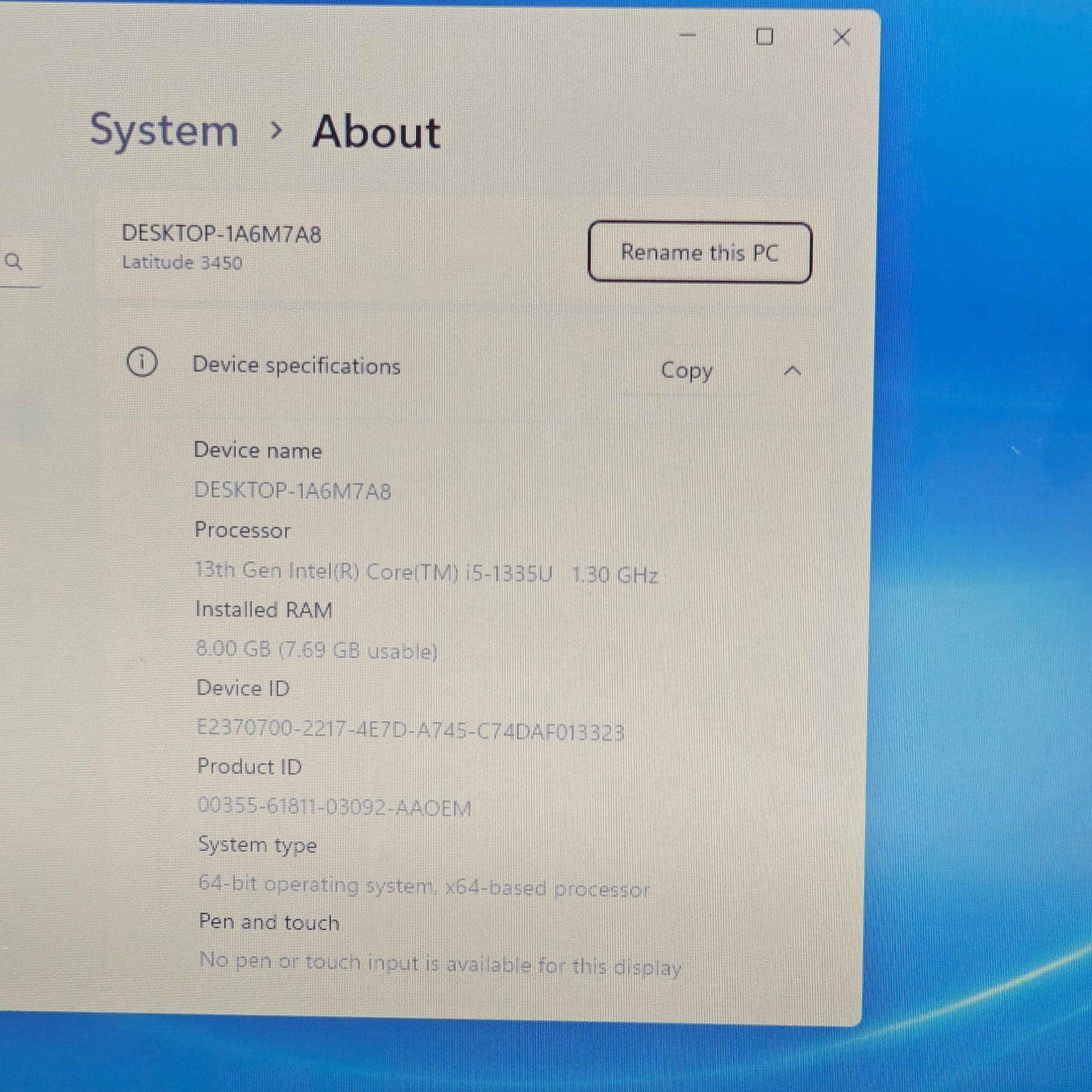Select the 8.00 GB (7.69 GB usable) value
This screenshot has width=1092, height=1092.
coord(316,650)
